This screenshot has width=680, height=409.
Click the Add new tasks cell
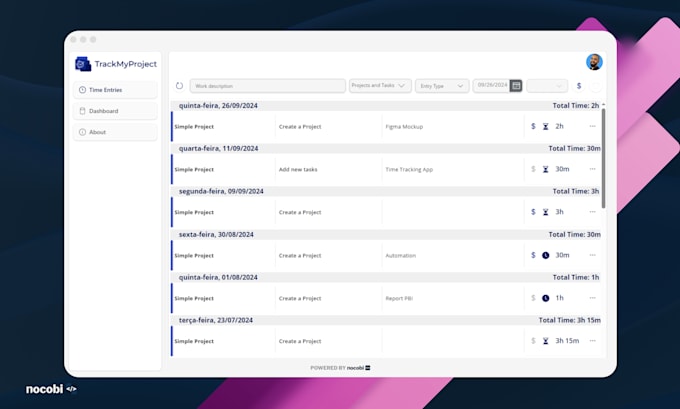pos(298,170)
